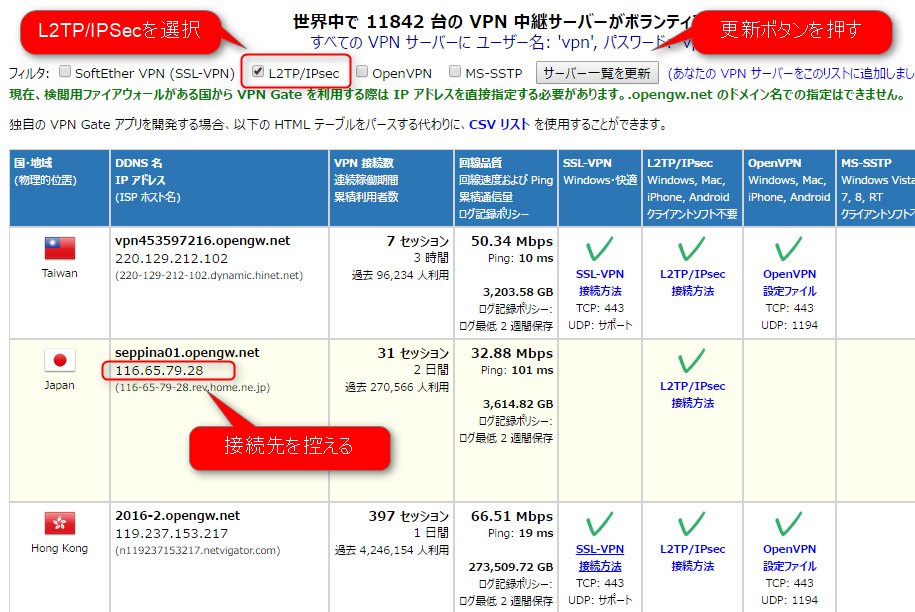
Task: Click the 273,509.72 GB traffic value
Action: (x=511, y=567)
